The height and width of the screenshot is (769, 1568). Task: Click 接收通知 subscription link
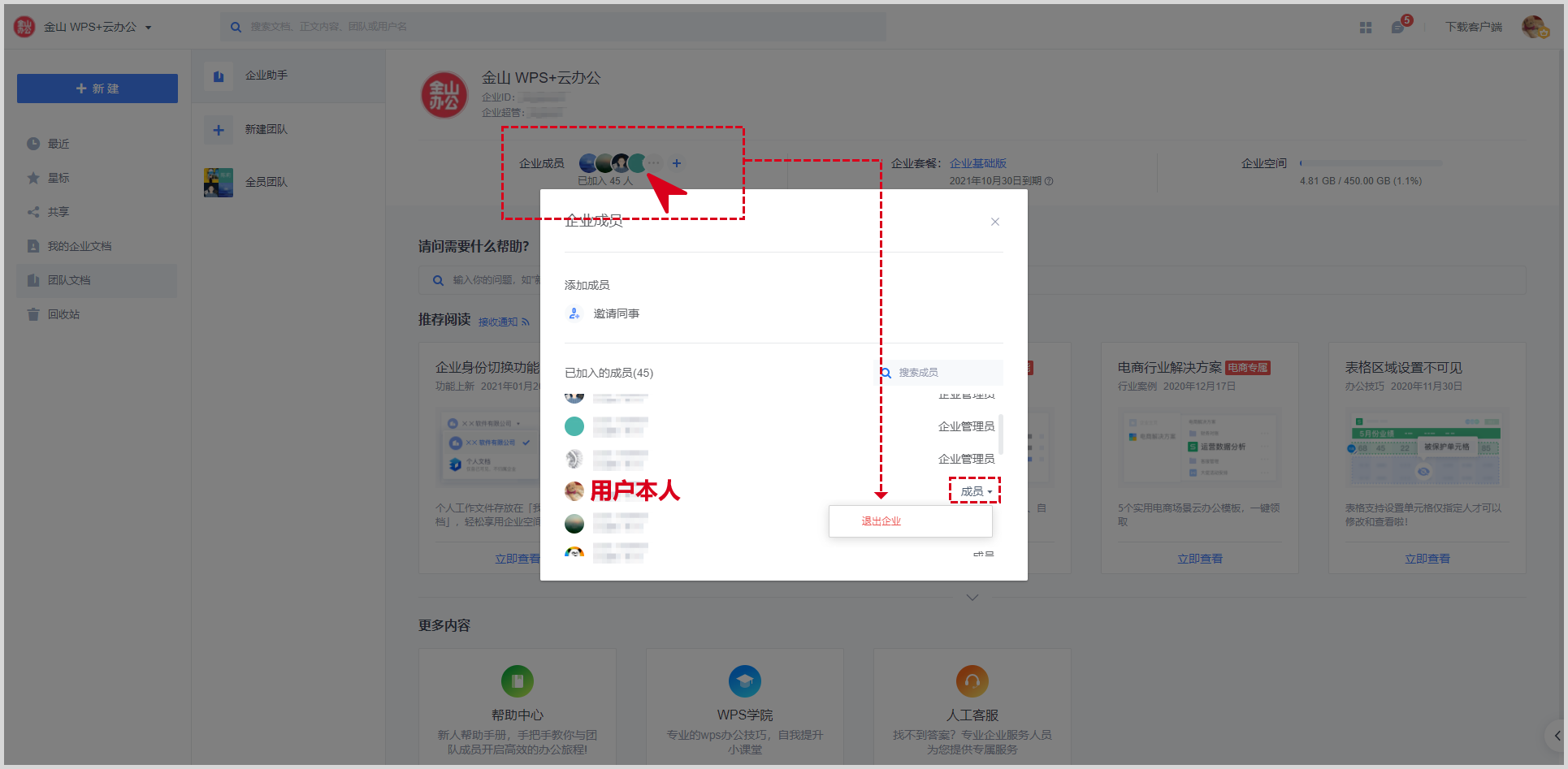coord(504,322)
